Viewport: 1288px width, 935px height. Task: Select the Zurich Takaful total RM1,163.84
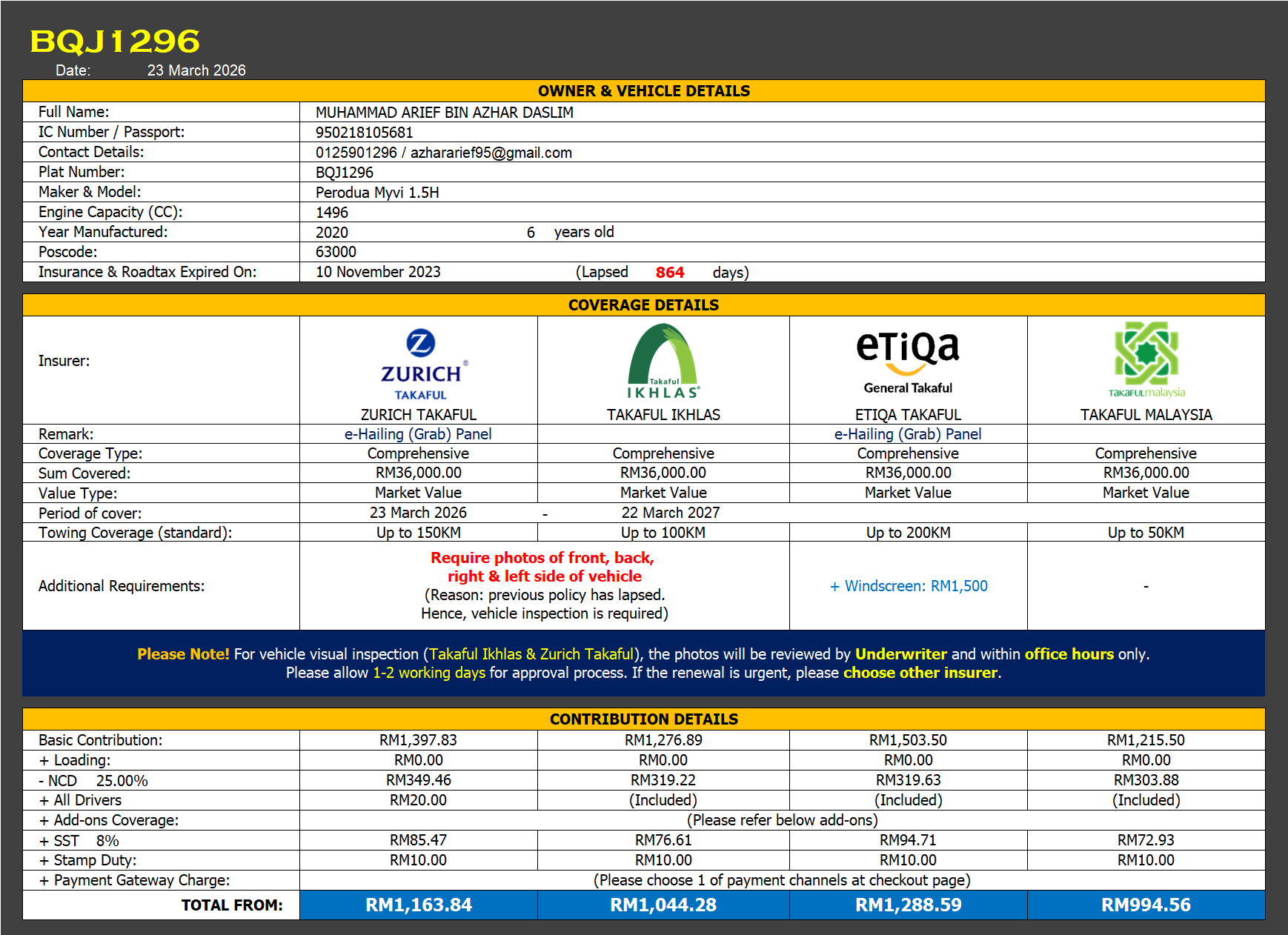(419, 905)
